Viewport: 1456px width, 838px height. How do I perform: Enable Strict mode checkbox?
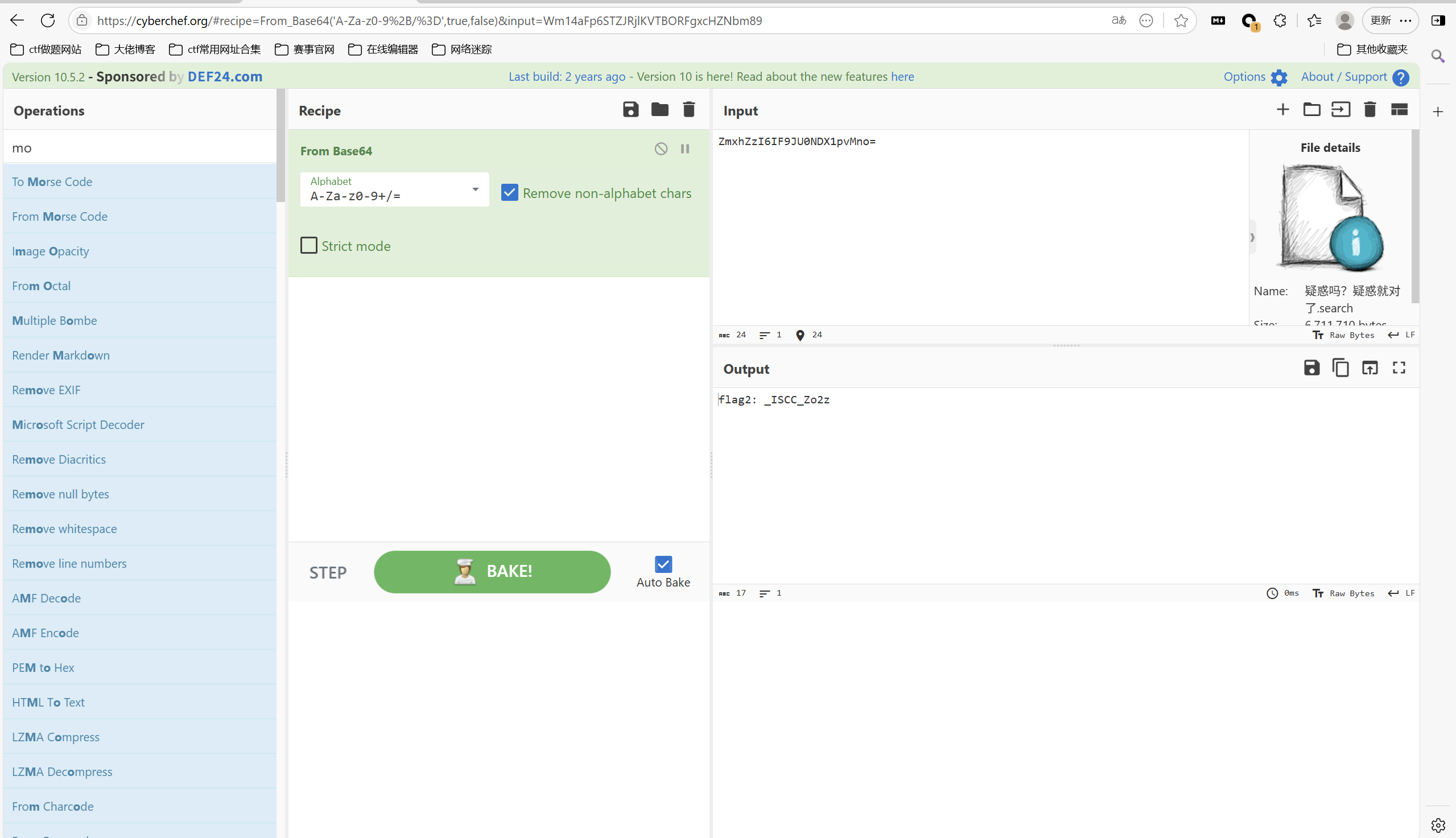[x=308, y=245]
